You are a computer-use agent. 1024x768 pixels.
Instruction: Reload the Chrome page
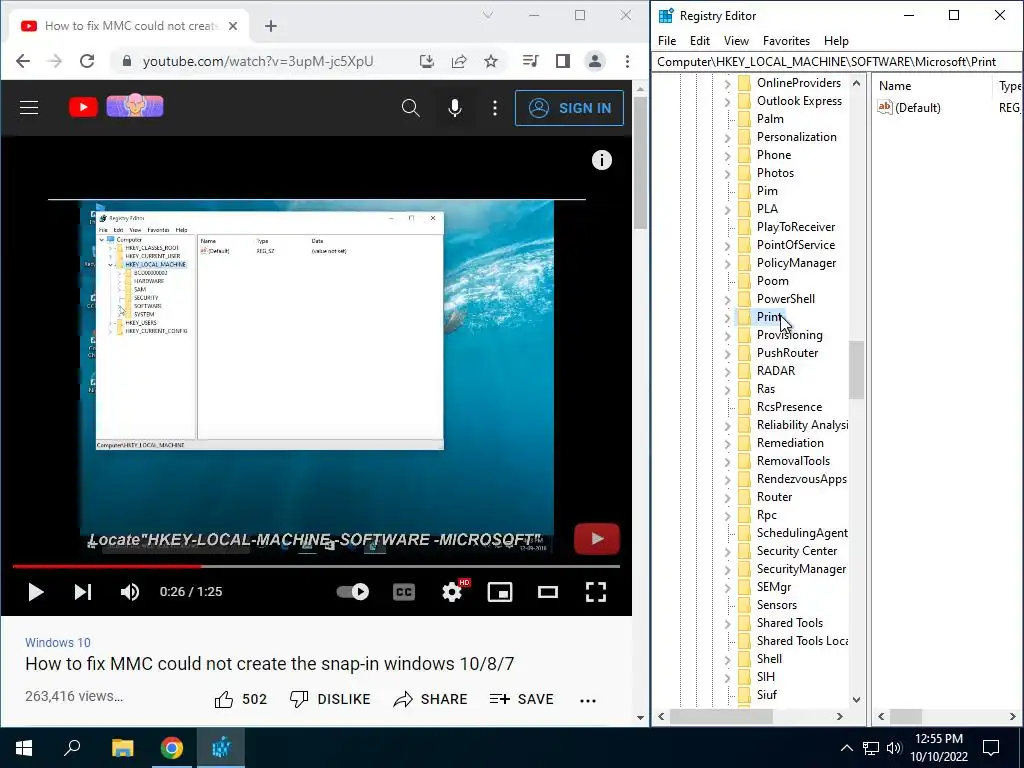(x=87, y=61)
